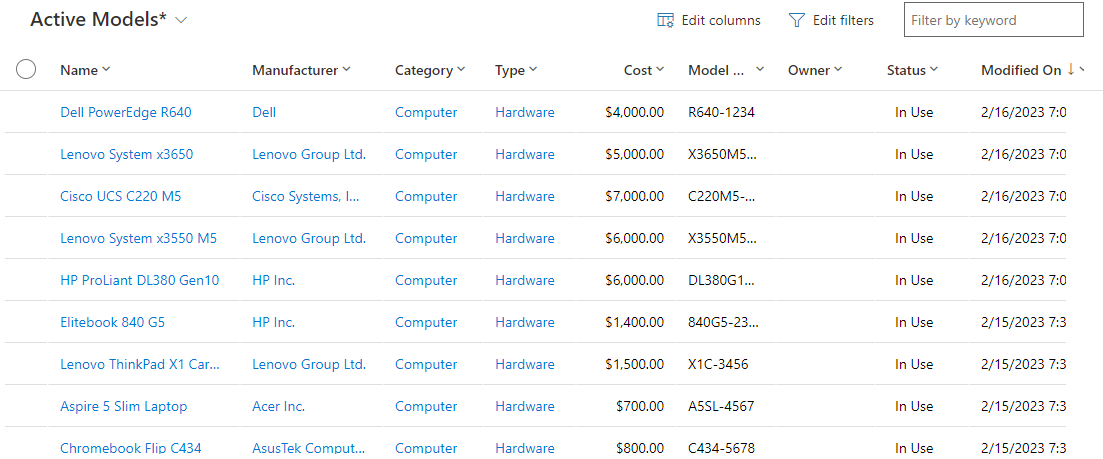This screenshot has width=1103, height=459.
Task: Click the Cisco Systems manufacturer link
Action: click(x=306, y=196)
